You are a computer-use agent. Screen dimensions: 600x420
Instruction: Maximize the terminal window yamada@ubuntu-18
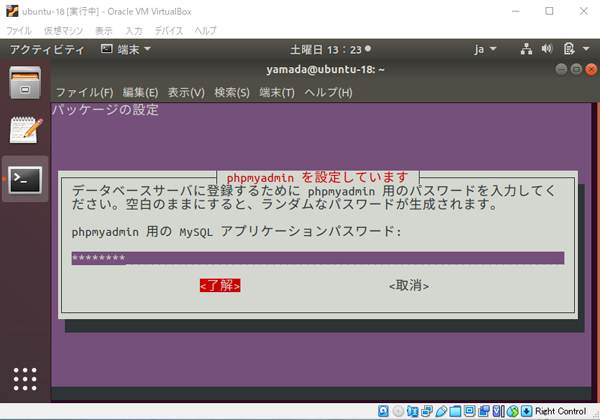pos(576,69)
